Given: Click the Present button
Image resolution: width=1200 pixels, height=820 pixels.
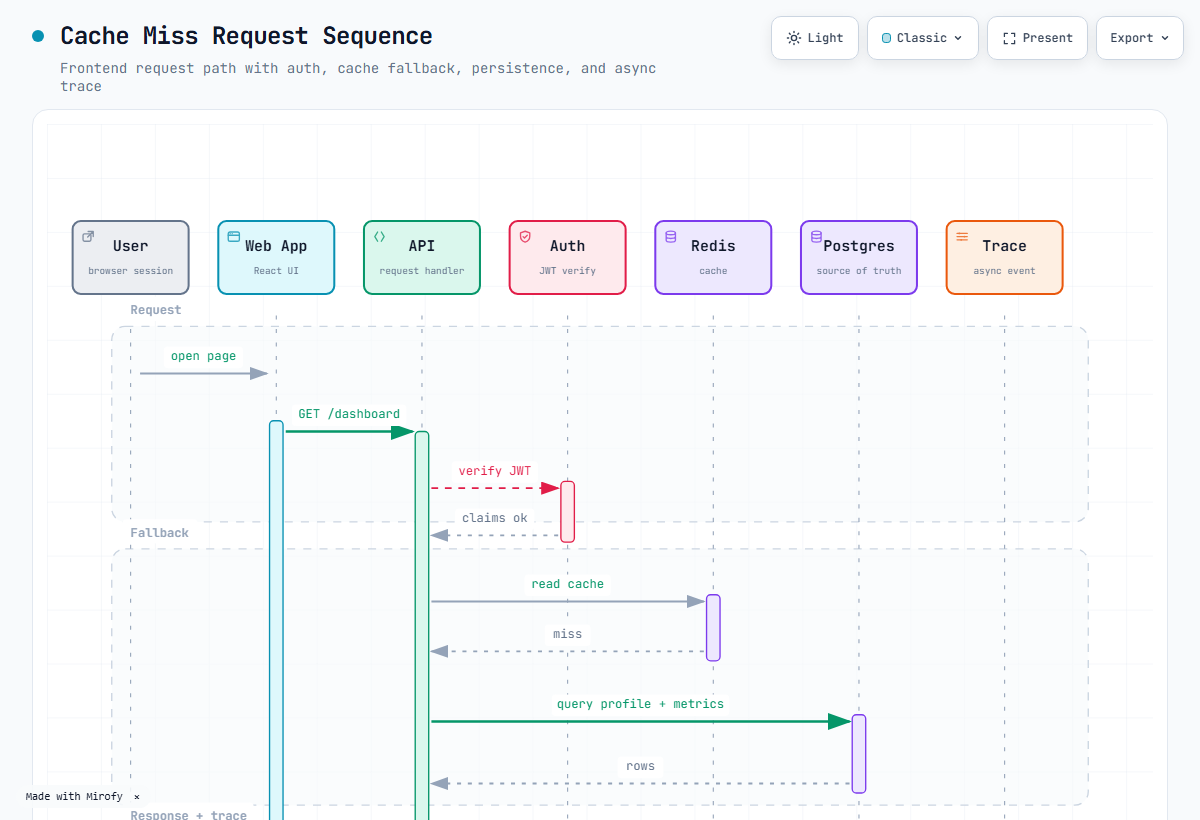Looking at the screenshot, I should [x=1037, y=38].
